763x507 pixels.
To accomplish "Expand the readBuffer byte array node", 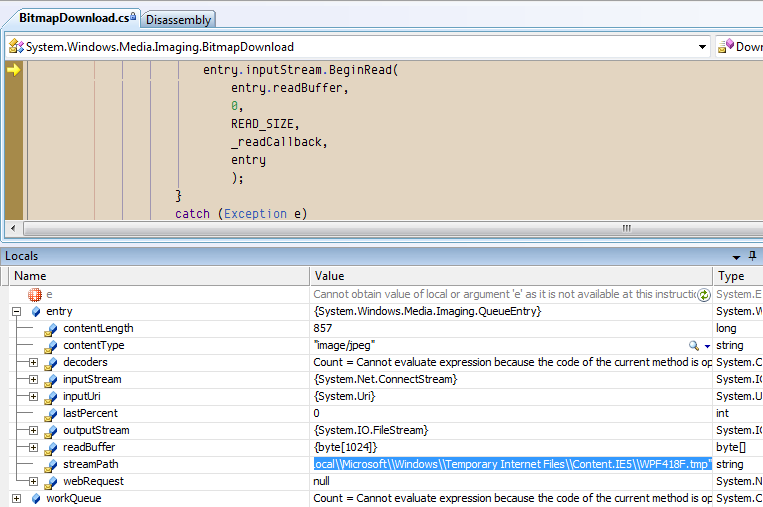I will click(x=33, y=447).
